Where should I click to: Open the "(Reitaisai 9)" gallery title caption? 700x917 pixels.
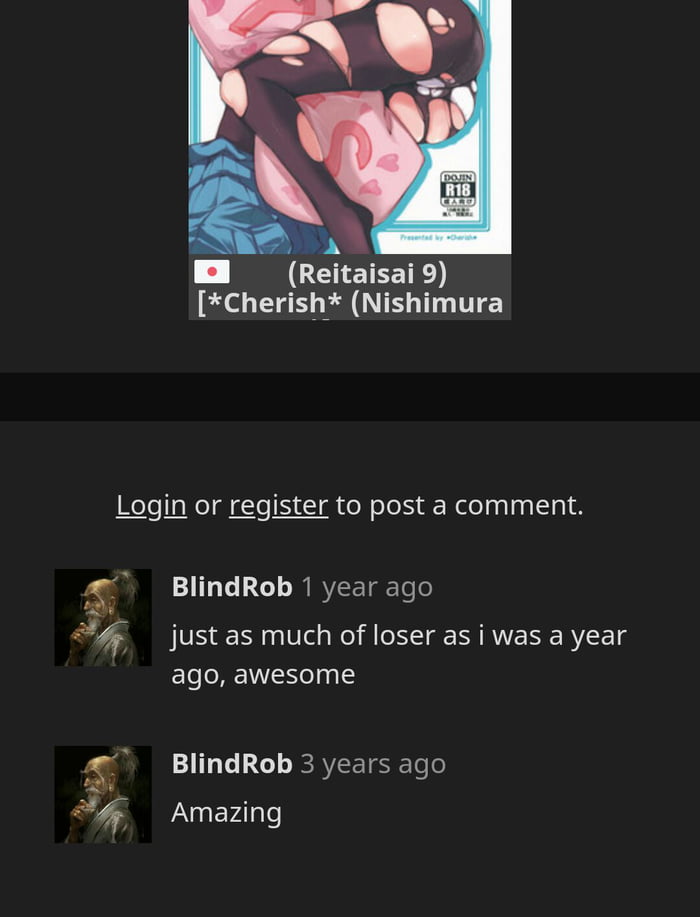[x=367, y=273]
